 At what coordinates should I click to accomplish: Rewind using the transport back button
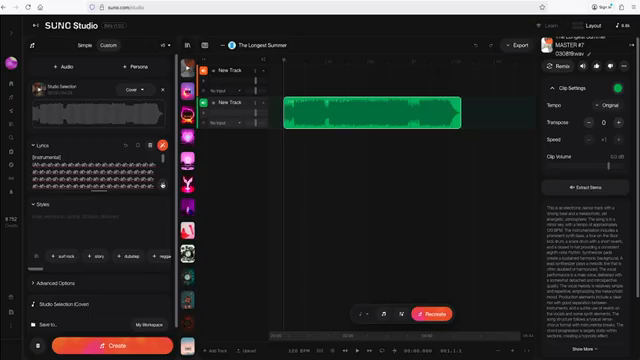[x=345, y=351]
